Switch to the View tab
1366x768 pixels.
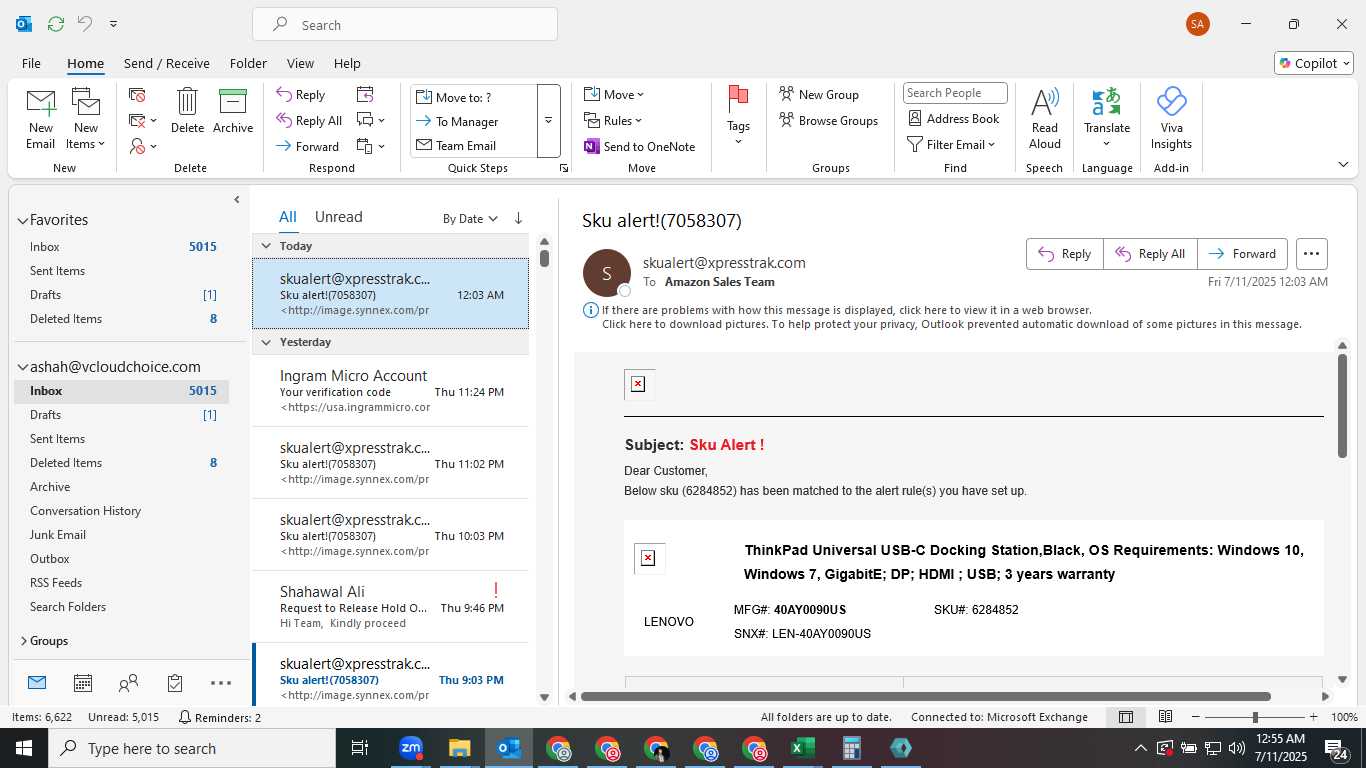pyautogui.click(x=300, y=63)
